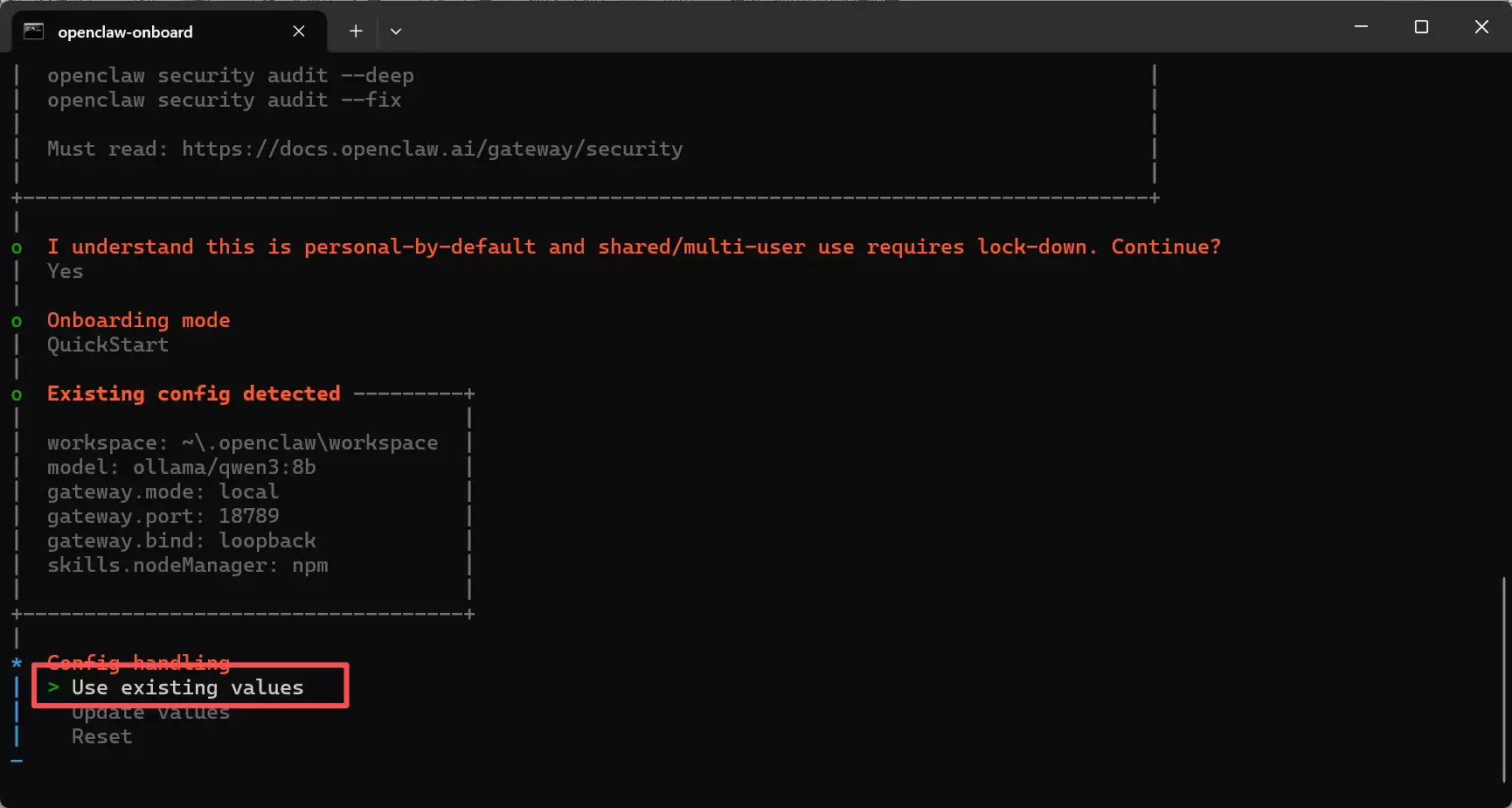The height and width of the screenshot is (808, 1512).
Task: Click the Existing config detected heading
Action: [193, 394]
